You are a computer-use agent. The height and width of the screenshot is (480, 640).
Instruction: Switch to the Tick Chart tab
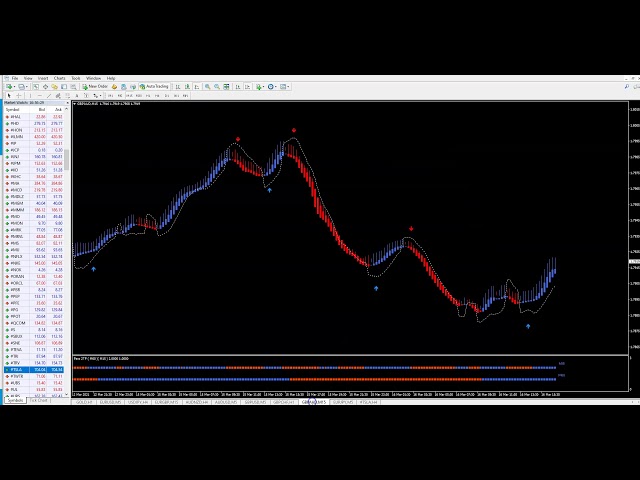pyautogui.click(x=39, y=401)
